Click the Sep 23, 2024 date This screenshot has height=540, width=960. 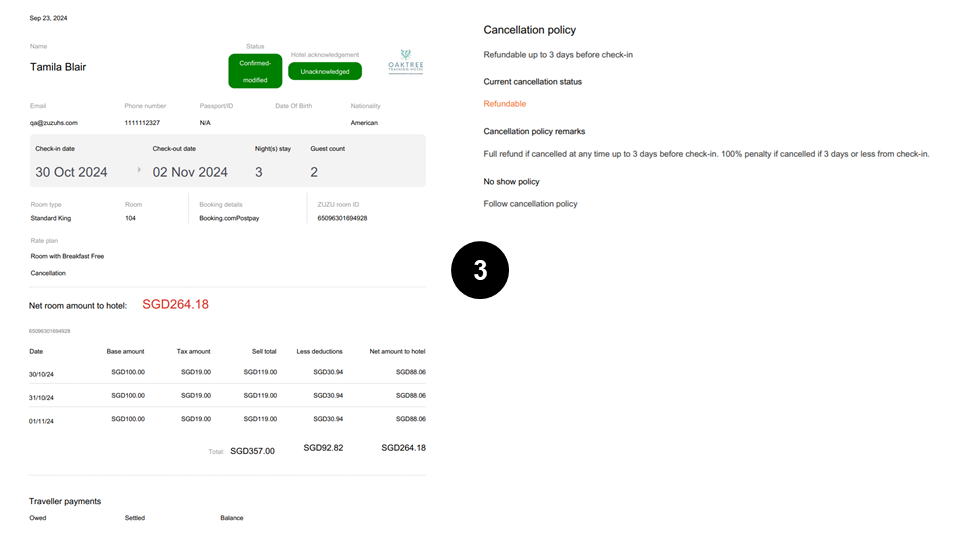48,18
